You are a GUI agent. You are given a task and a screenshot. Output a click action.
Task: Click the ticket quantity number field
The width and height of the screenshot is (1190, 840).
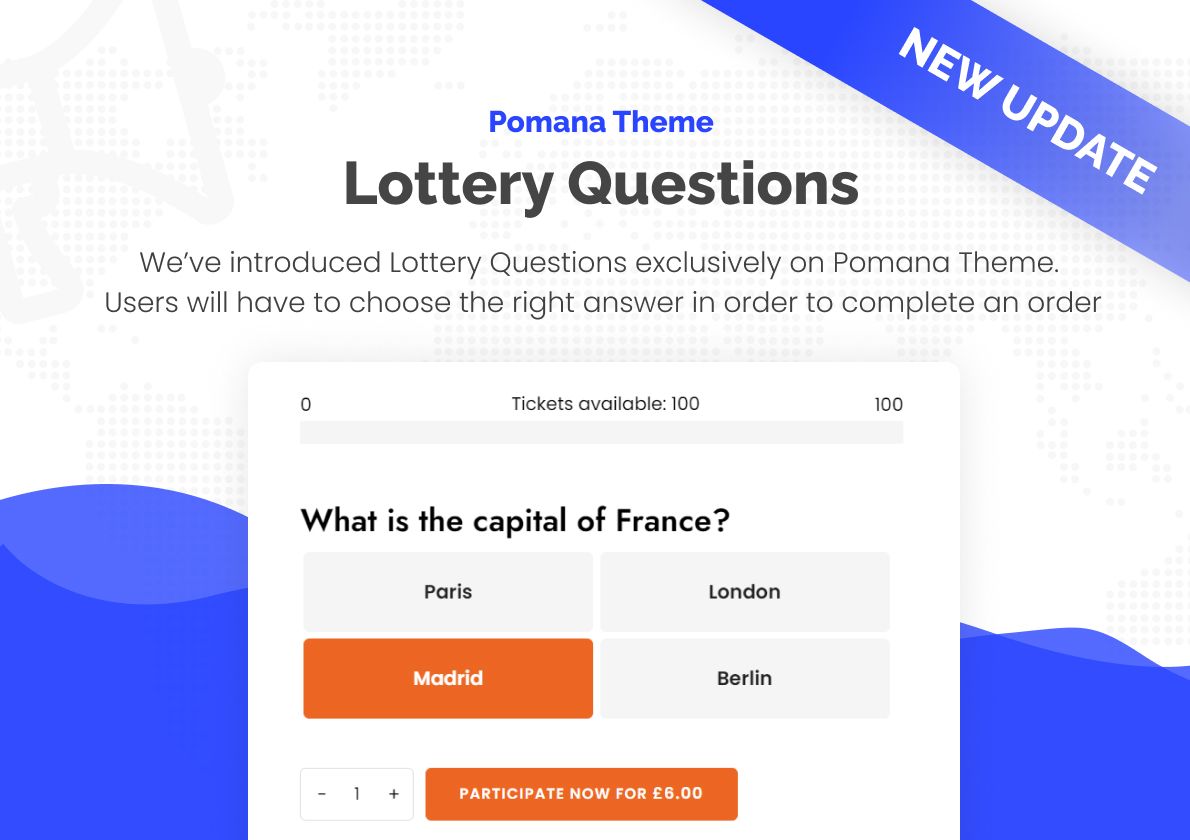357,794
